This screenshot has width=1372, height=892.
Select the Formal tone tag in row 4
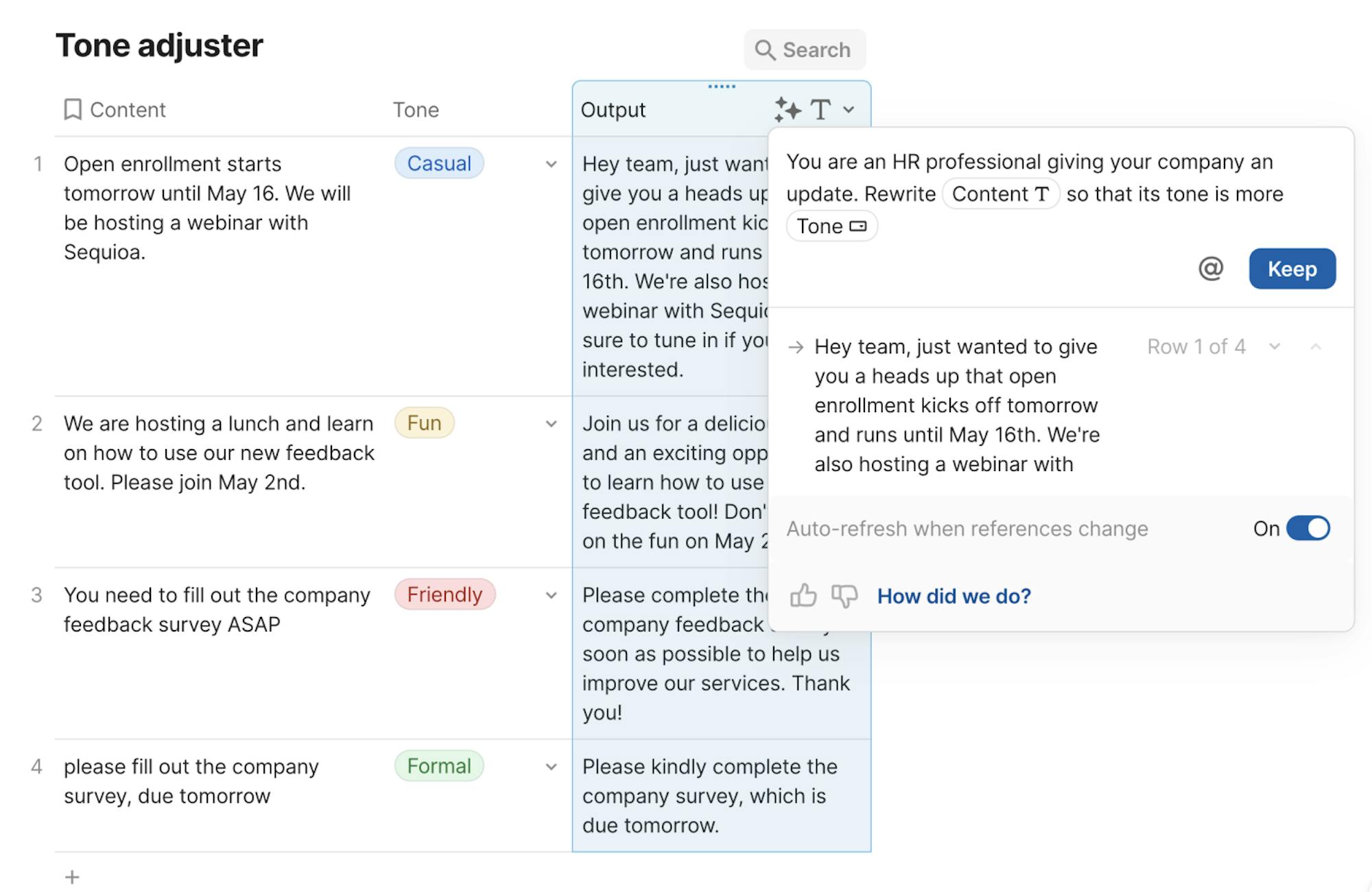(439, 766)
